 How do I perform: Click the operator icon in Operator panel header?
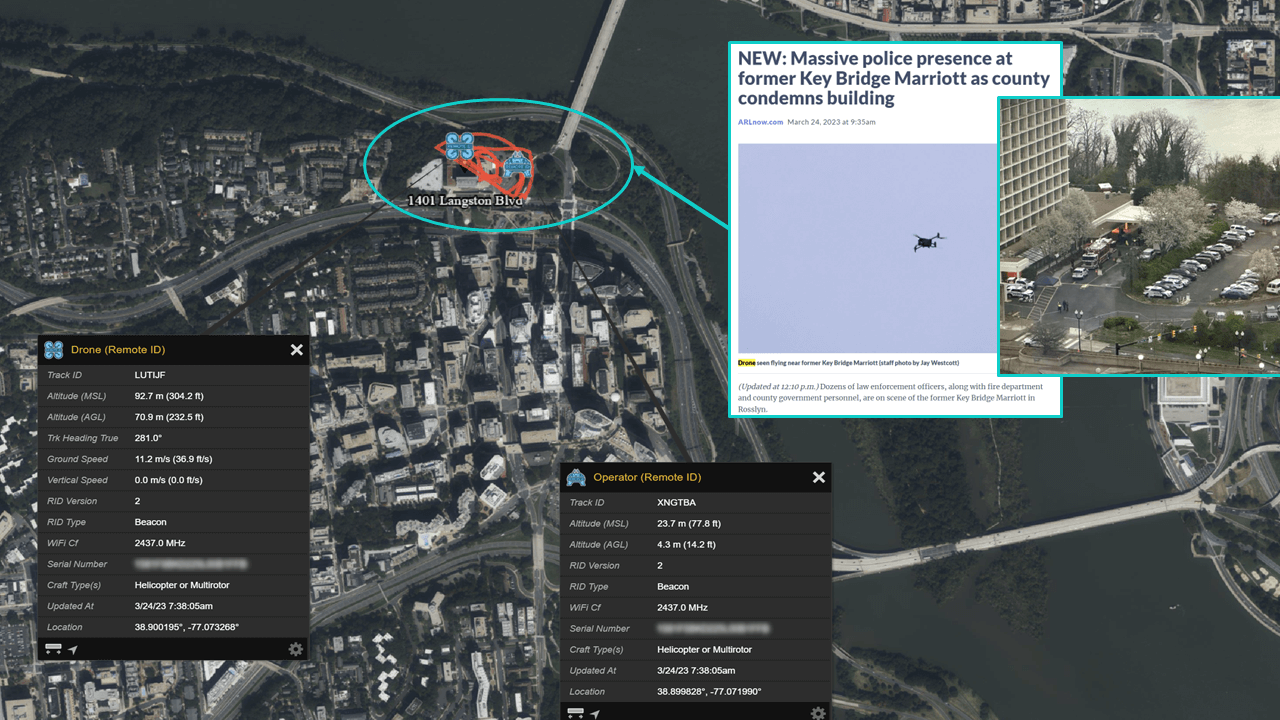point(576,478)
